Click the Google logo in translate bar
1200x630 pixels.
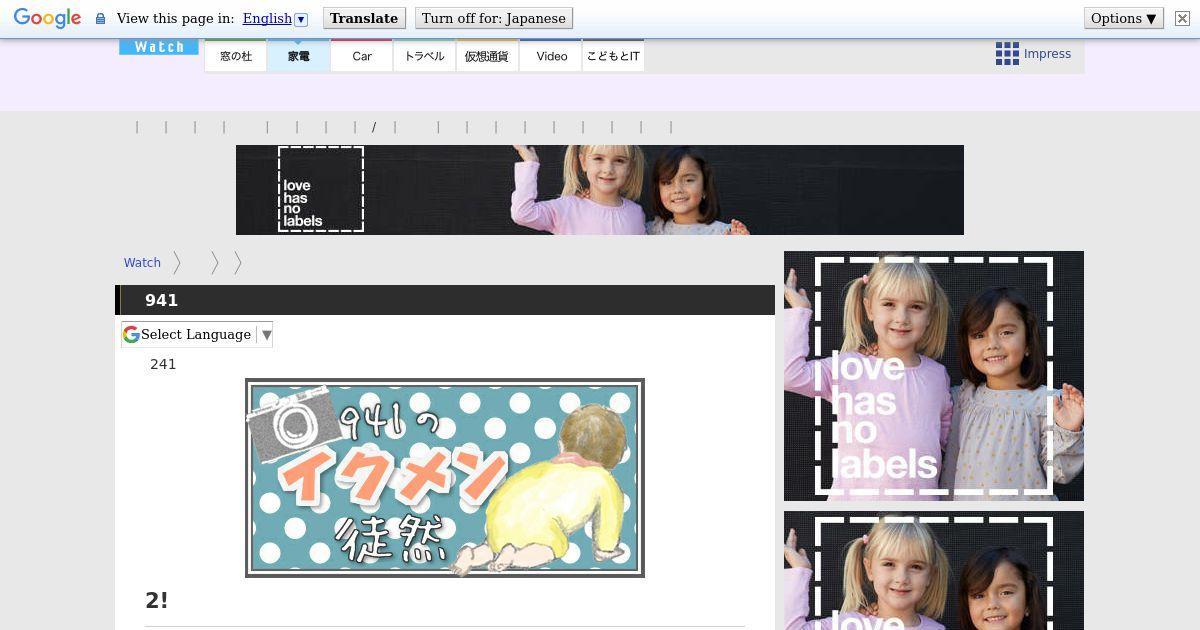tap(47, 18)
